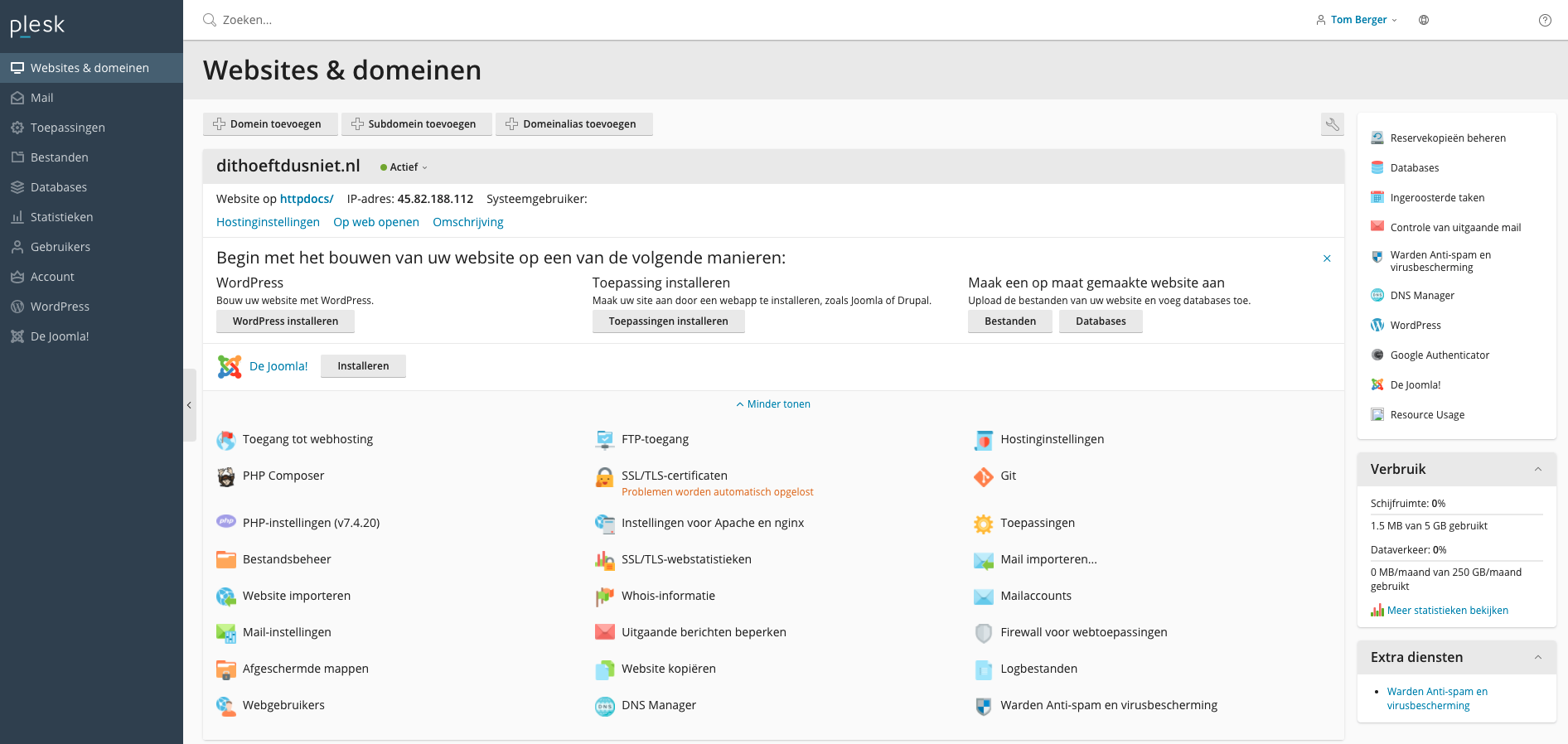
Task: Click the Bestandsbeheer folder icon
Action: (226, 560)
